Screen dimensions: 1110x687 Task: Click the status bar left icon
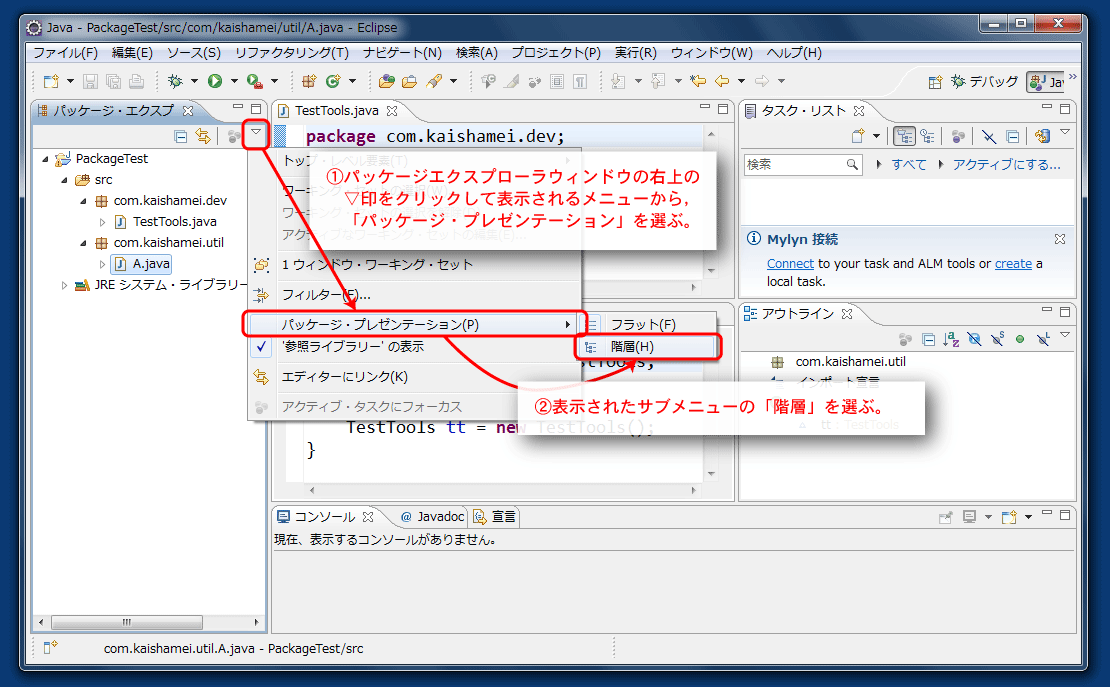click(50, 647)
